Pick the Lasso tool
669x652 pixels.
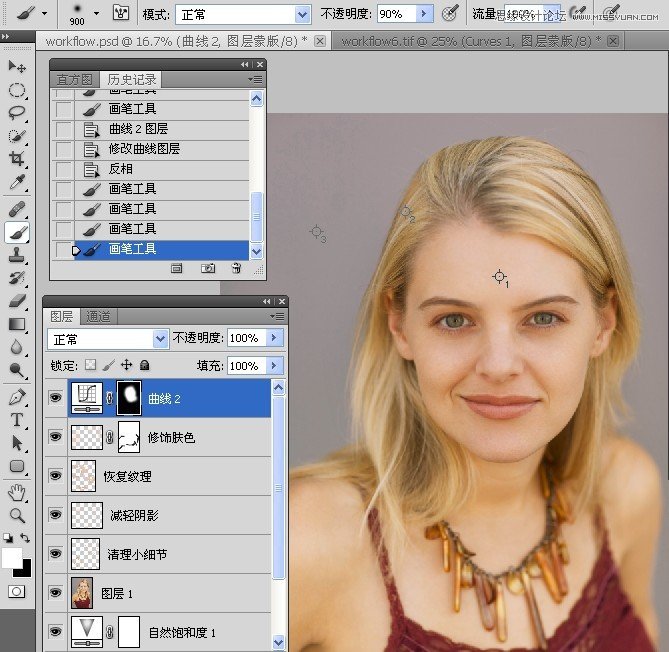tap(17, 112)
